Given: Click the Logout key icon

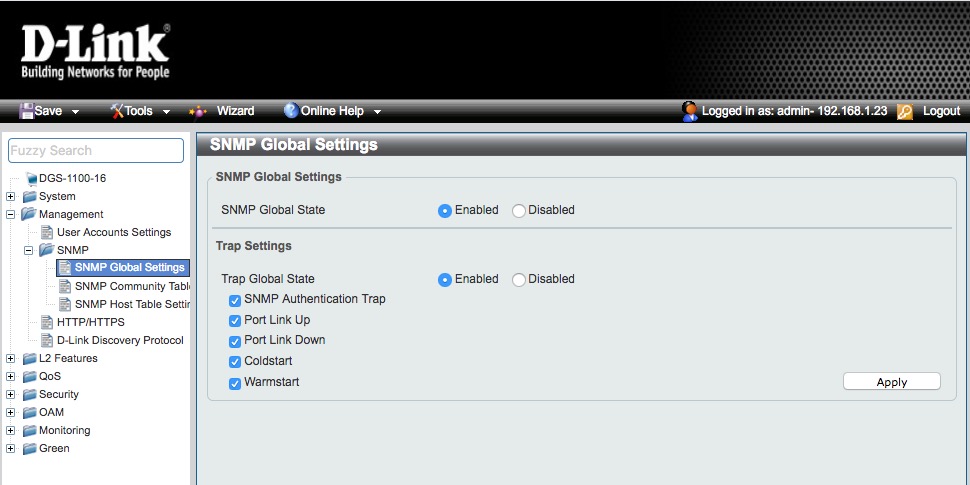Looking at the screenshot, I should coord(905,111).
